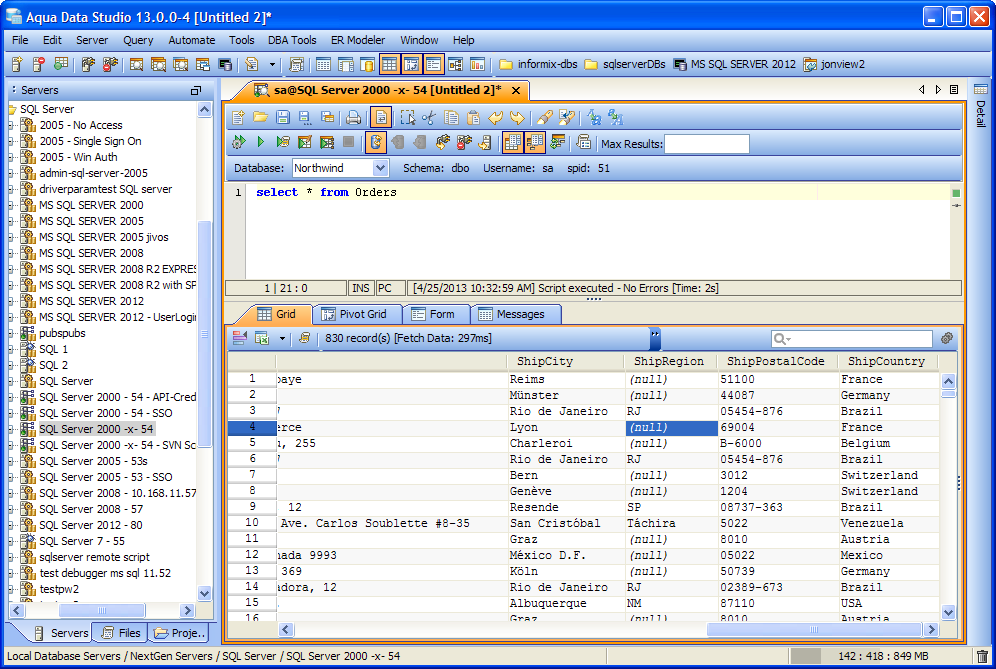Click the Print icon in editor toolbar
The image size is (996, 669).
pyautogui.click(x=353, y=117)
